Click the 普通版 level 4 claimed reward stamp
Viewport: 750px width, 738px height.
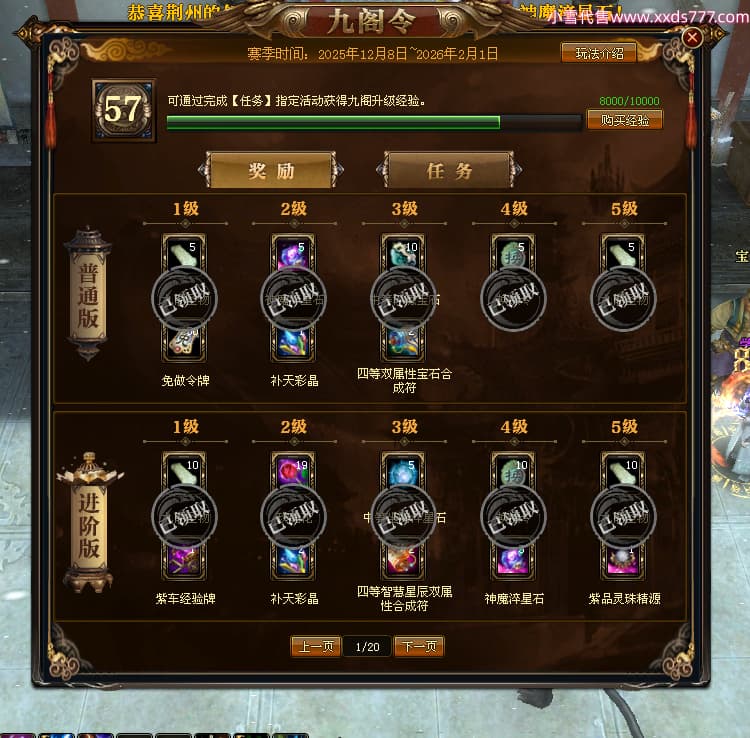point(513,298)
